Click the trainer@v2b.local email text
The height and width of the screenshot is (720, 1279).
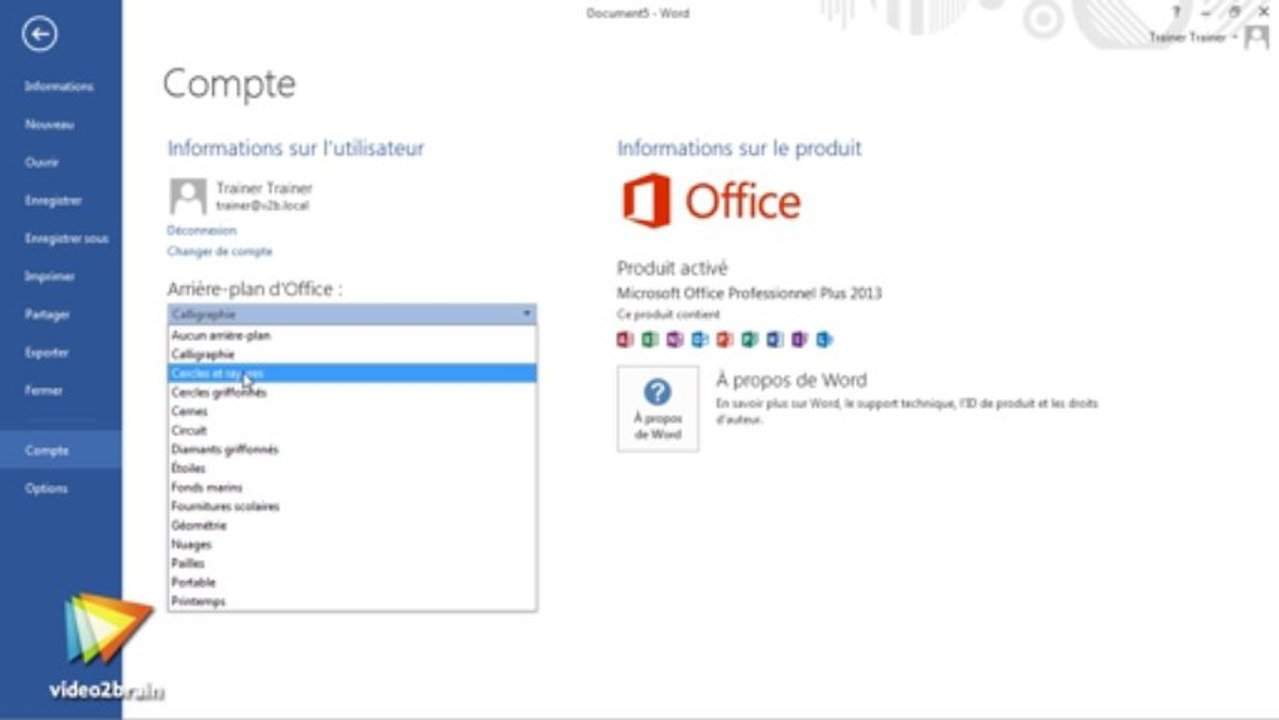tap(263, 206)
